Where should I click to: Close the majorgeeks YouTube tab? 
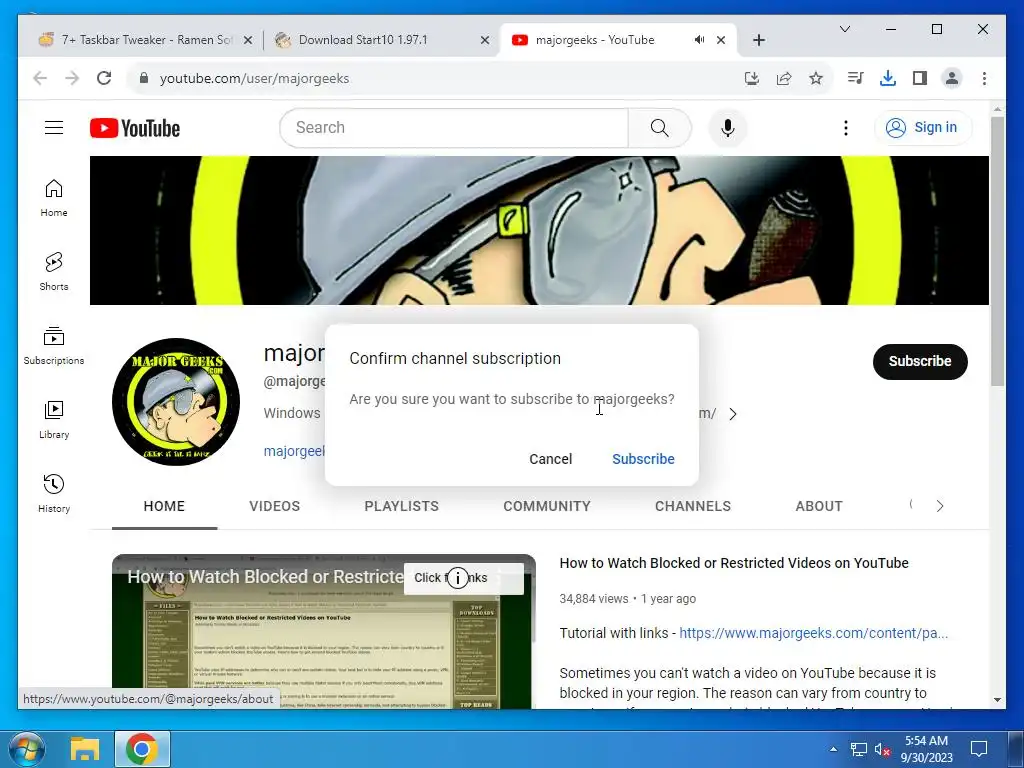click(x=721, y=40)
